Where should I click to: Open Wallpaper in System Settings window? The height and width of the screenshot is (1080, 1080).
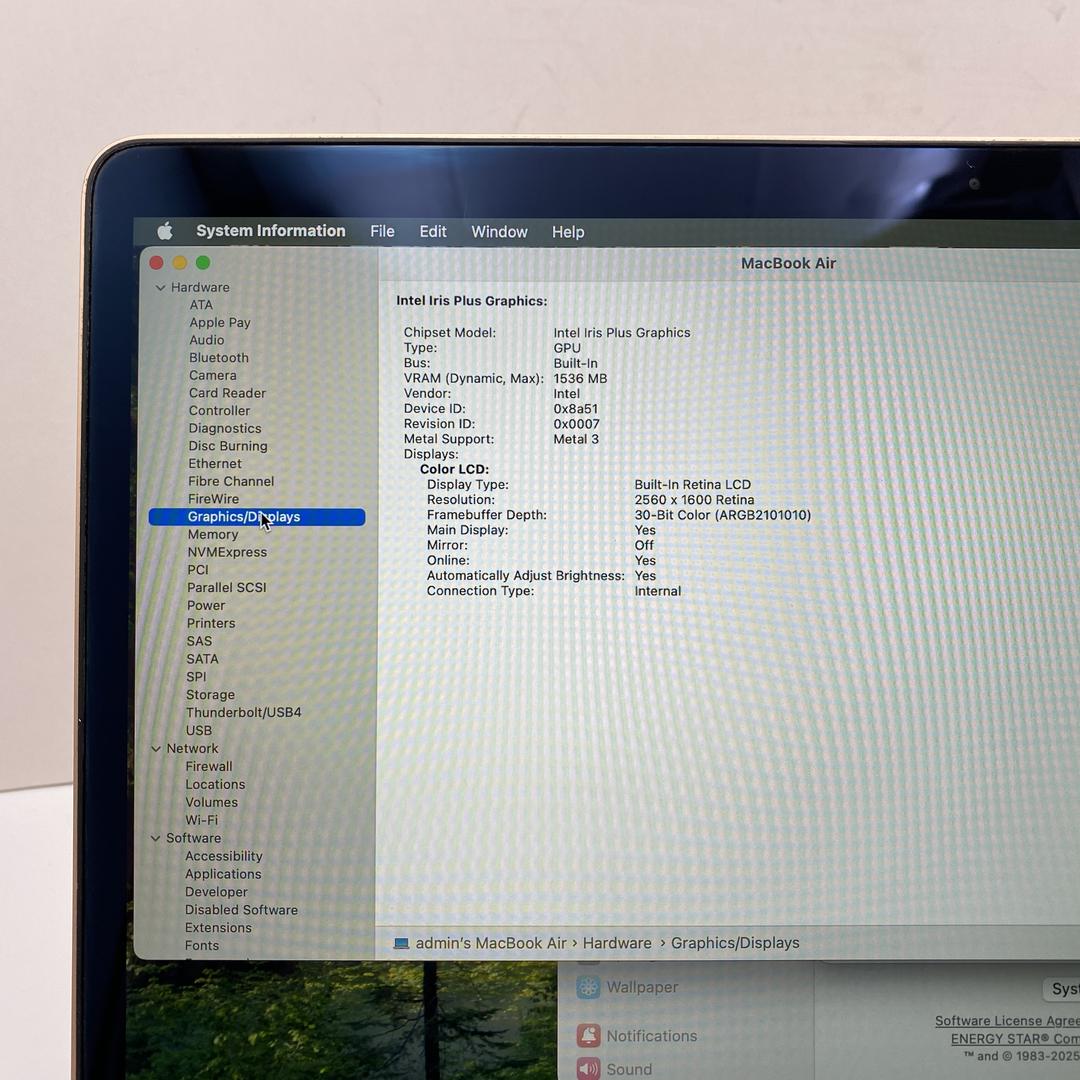[x=628, y=988]
